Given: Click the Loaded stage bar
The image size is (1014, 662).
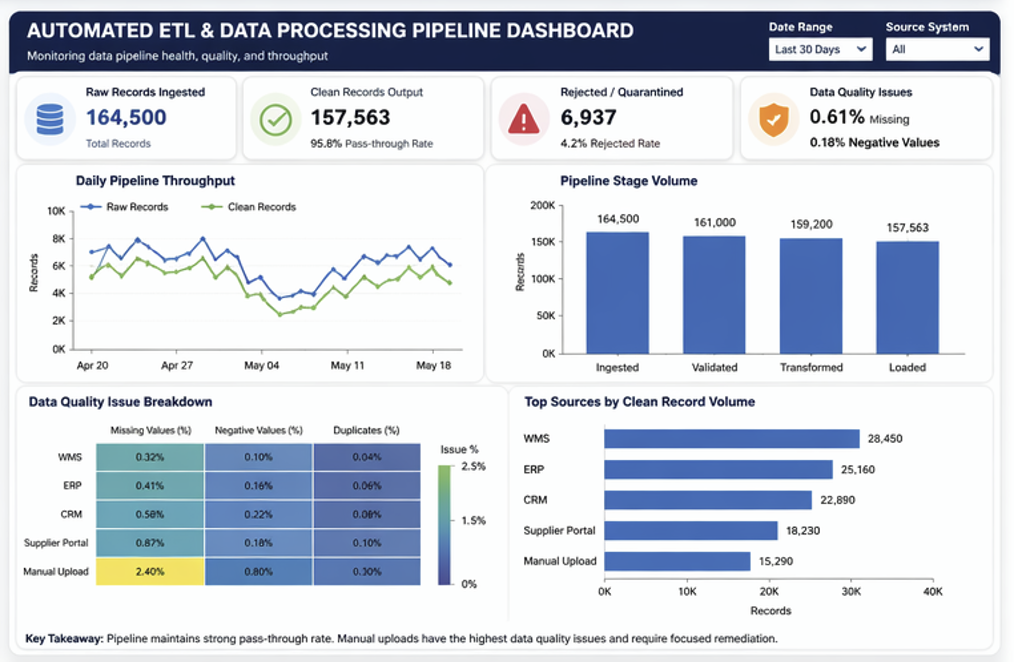Looking at the screenshot, I should tap(907, 297).
